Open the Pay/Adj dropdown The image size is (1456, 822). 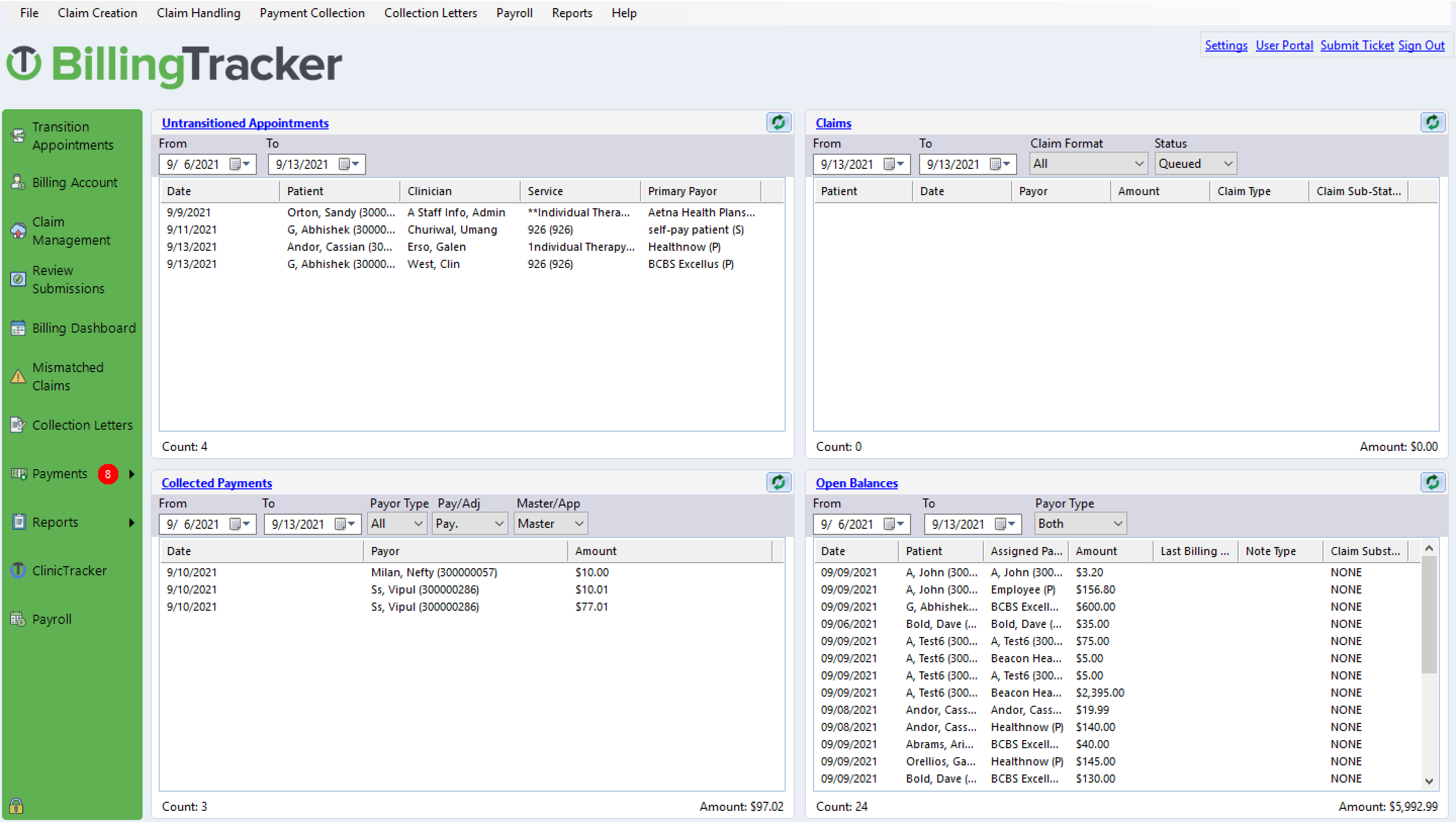click(469, 524)
